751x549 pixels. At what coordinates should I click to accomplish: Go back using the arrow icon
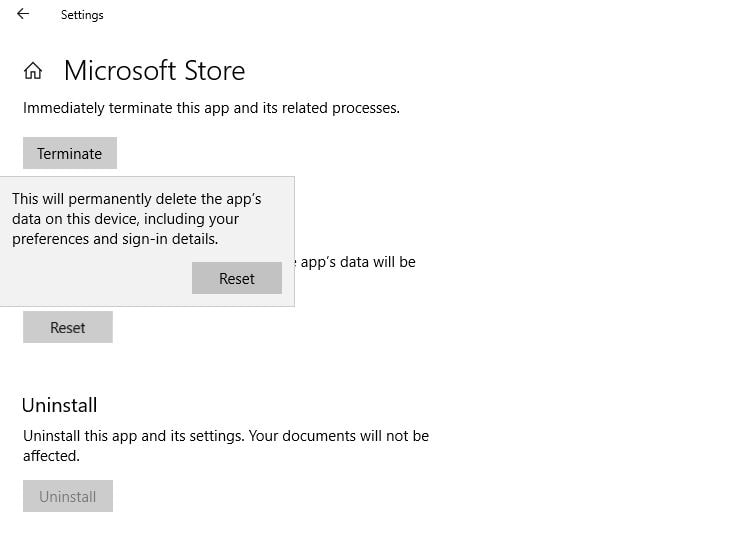click(23, 14)
